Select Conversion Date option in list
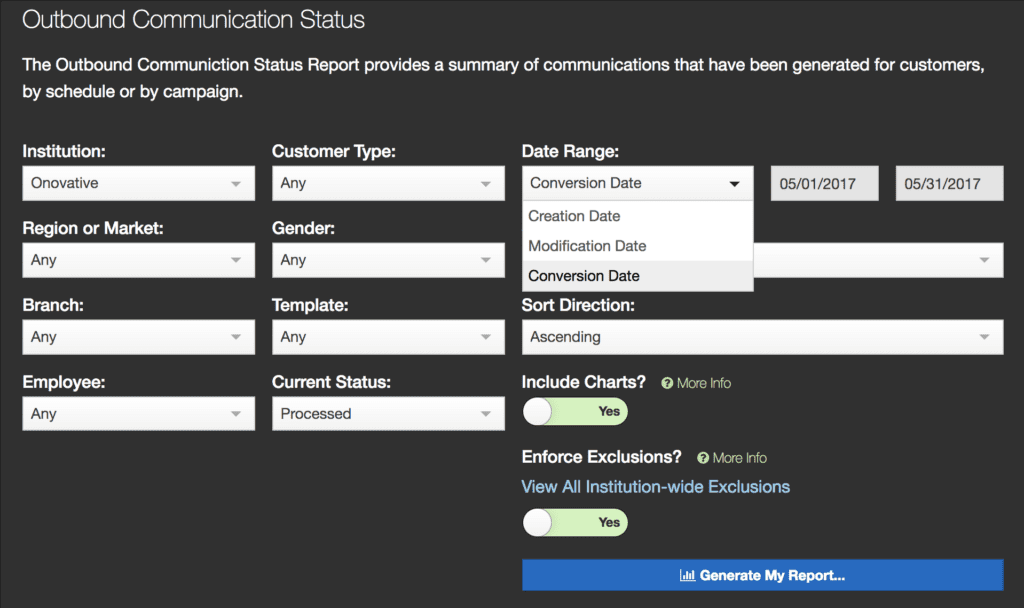 pyautogui.click(x=637, y=276)
